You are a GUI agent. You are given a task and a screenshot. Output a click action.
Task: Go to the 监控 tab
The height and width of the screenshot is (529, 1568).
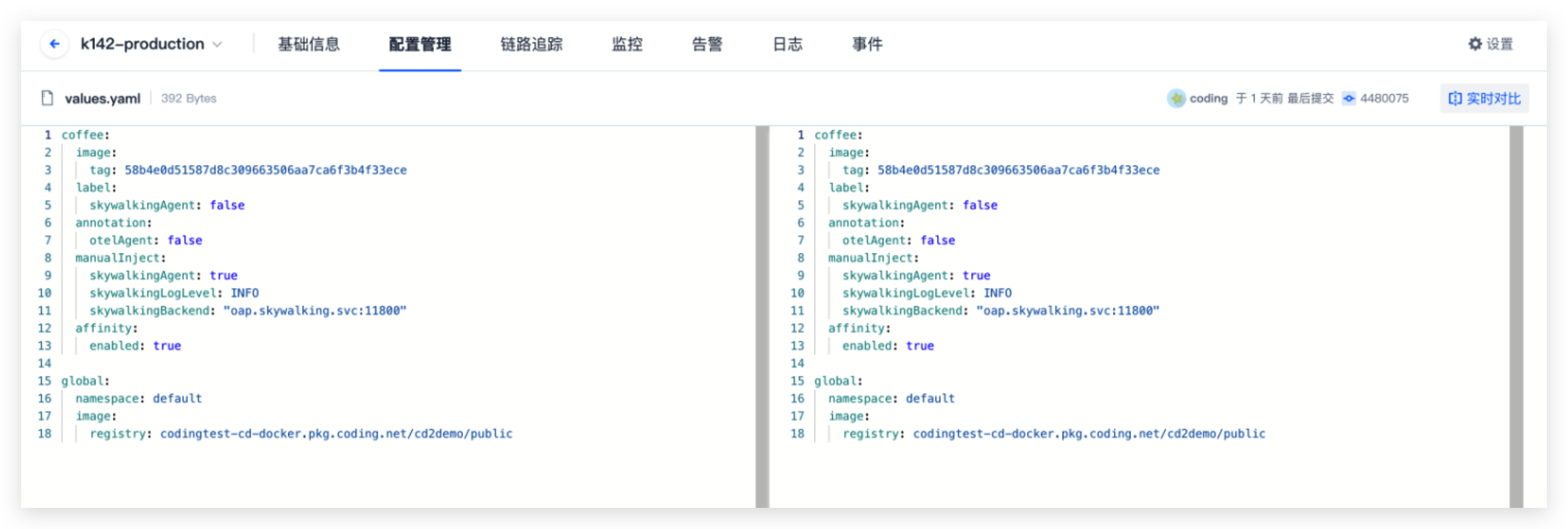[627, 44]
